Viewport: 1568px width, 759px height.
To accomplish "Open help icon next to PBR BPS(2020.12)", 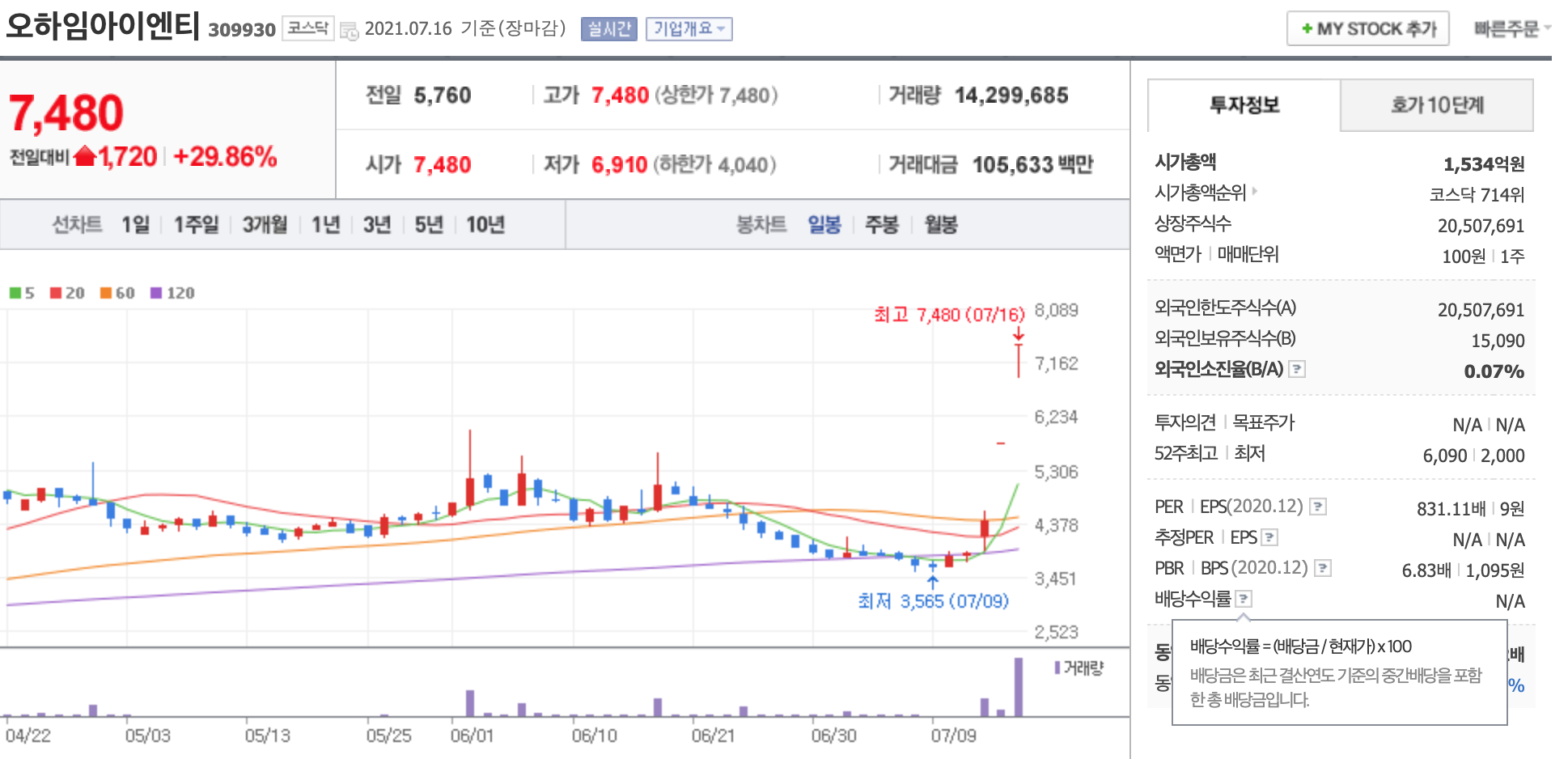I will [x=1323, y=568].
